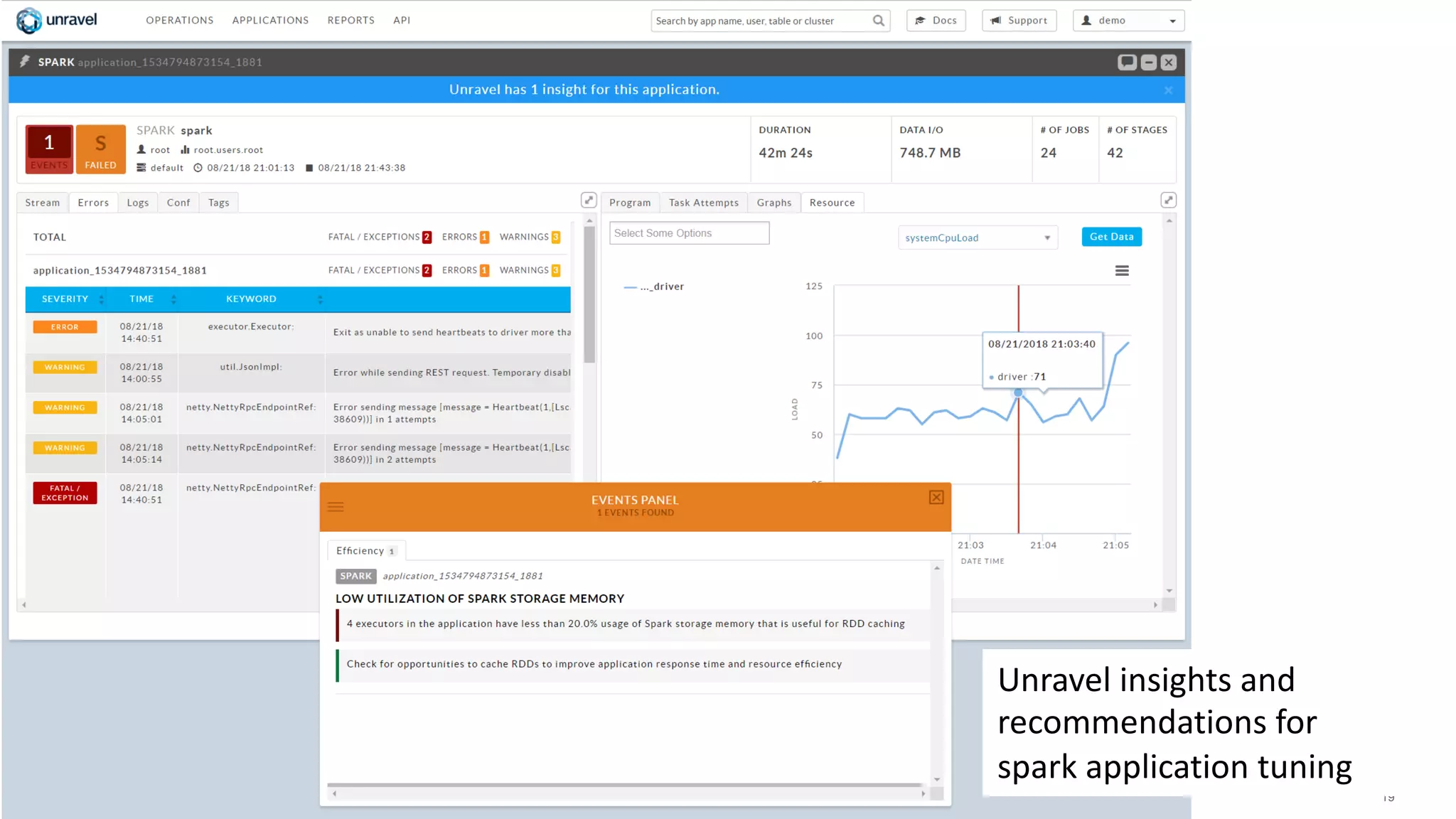Click the Total Warnings count badge
Image resolution: width=1456 pixels, height=819 pixels.
click(x=556, y=237)
